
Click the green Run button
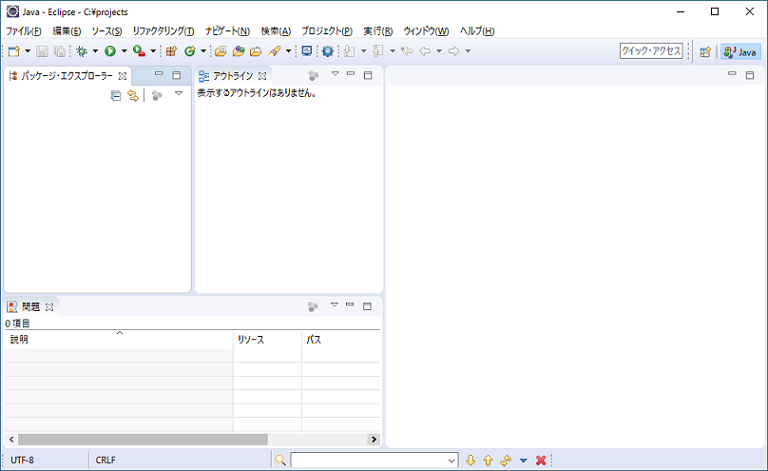(x=110, y=51)
